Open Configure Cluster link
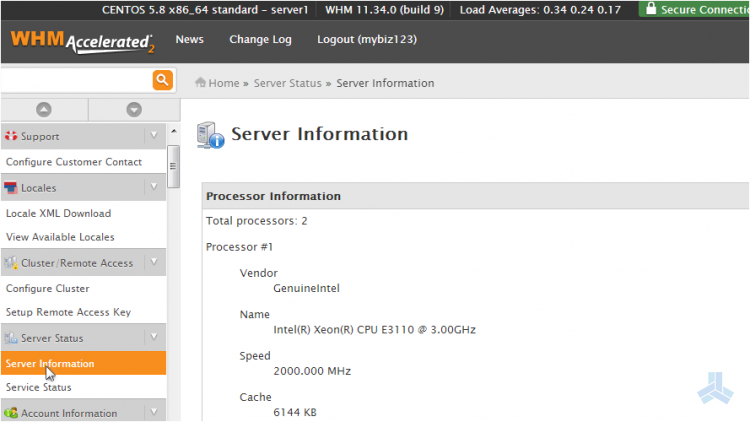 point(47,289)
